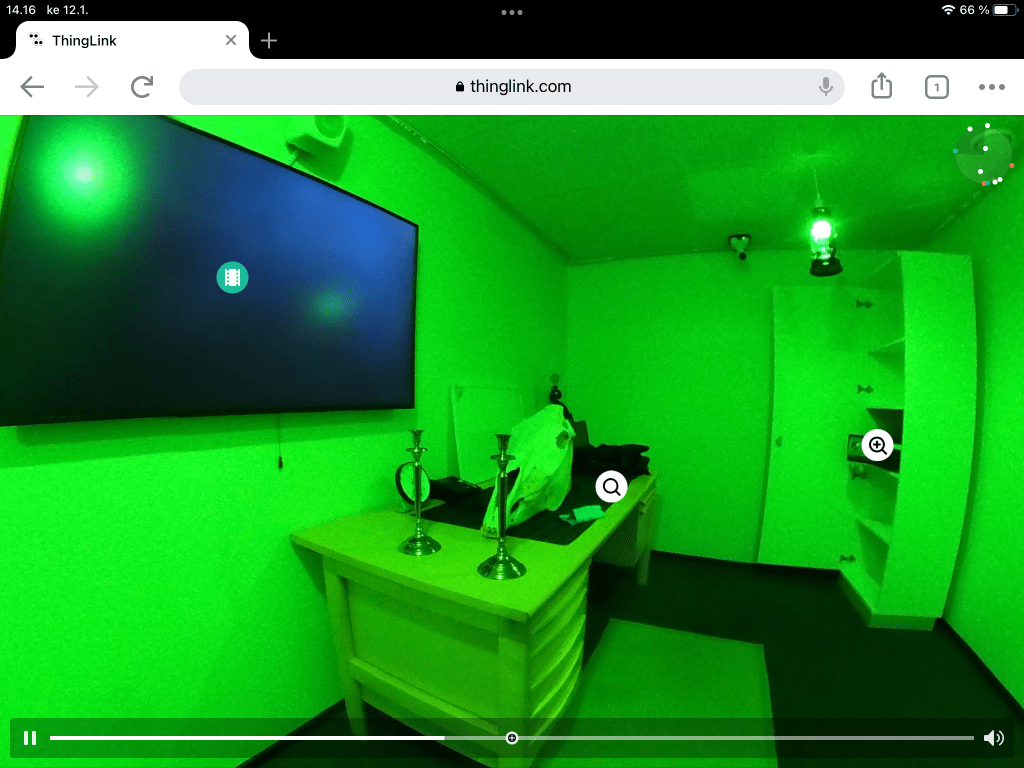The width and height of the screenshot is (1024, 768).
Task: Expand the browser three-dot more menu
Action: 991,87
